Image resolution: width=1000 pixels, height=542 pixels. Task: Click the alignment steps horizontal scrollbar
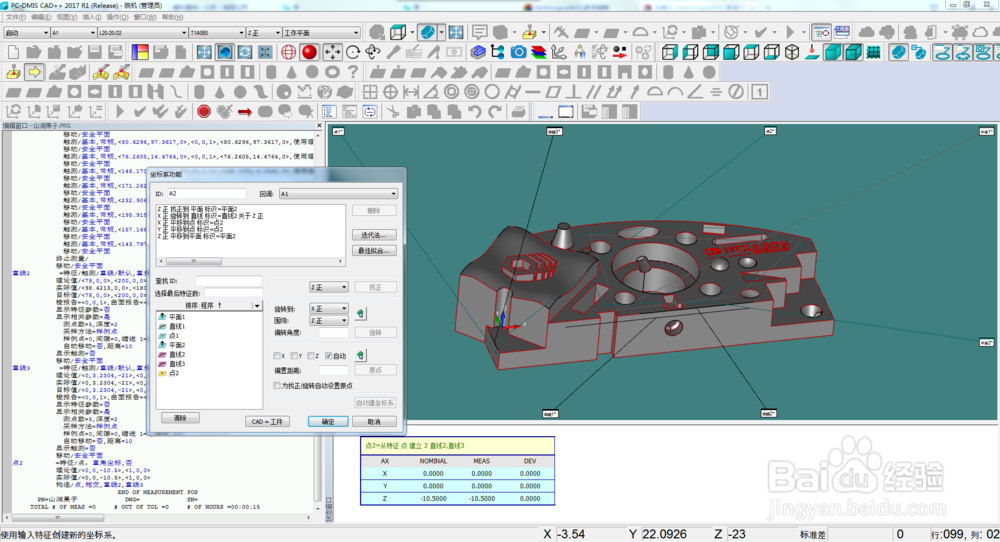pyautogui.click(x=251, y=261)
